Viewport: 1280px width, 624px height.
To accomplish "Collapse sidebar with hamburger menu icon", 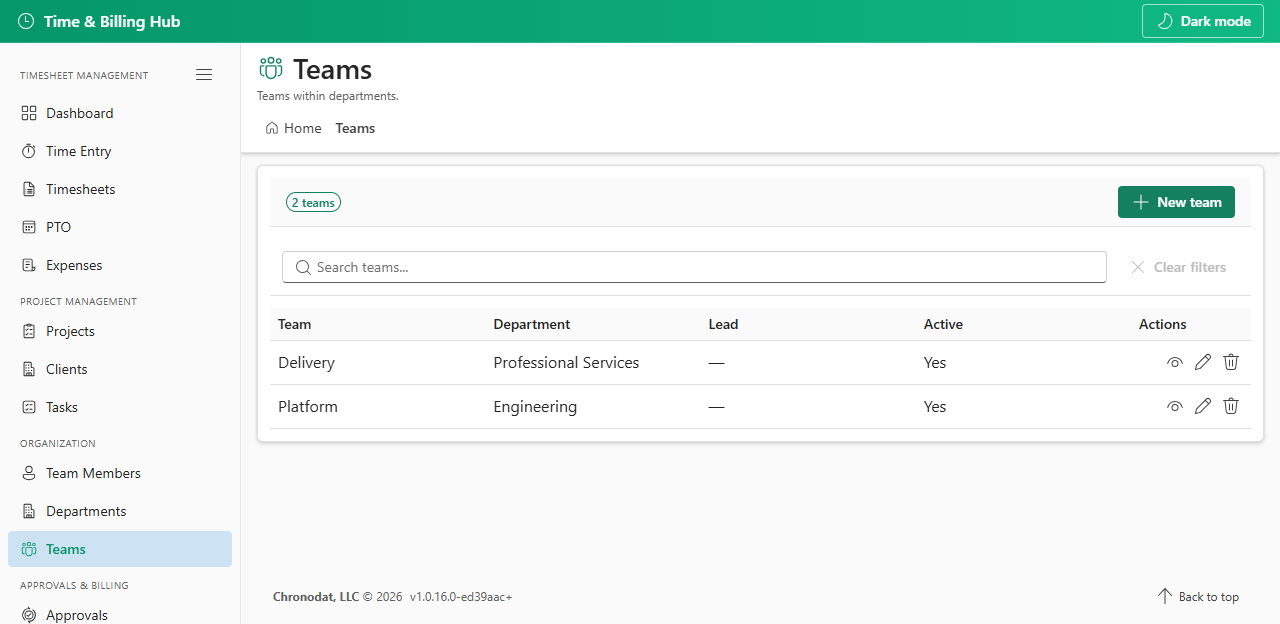I will pyautogui.click(x=204, y=75).
